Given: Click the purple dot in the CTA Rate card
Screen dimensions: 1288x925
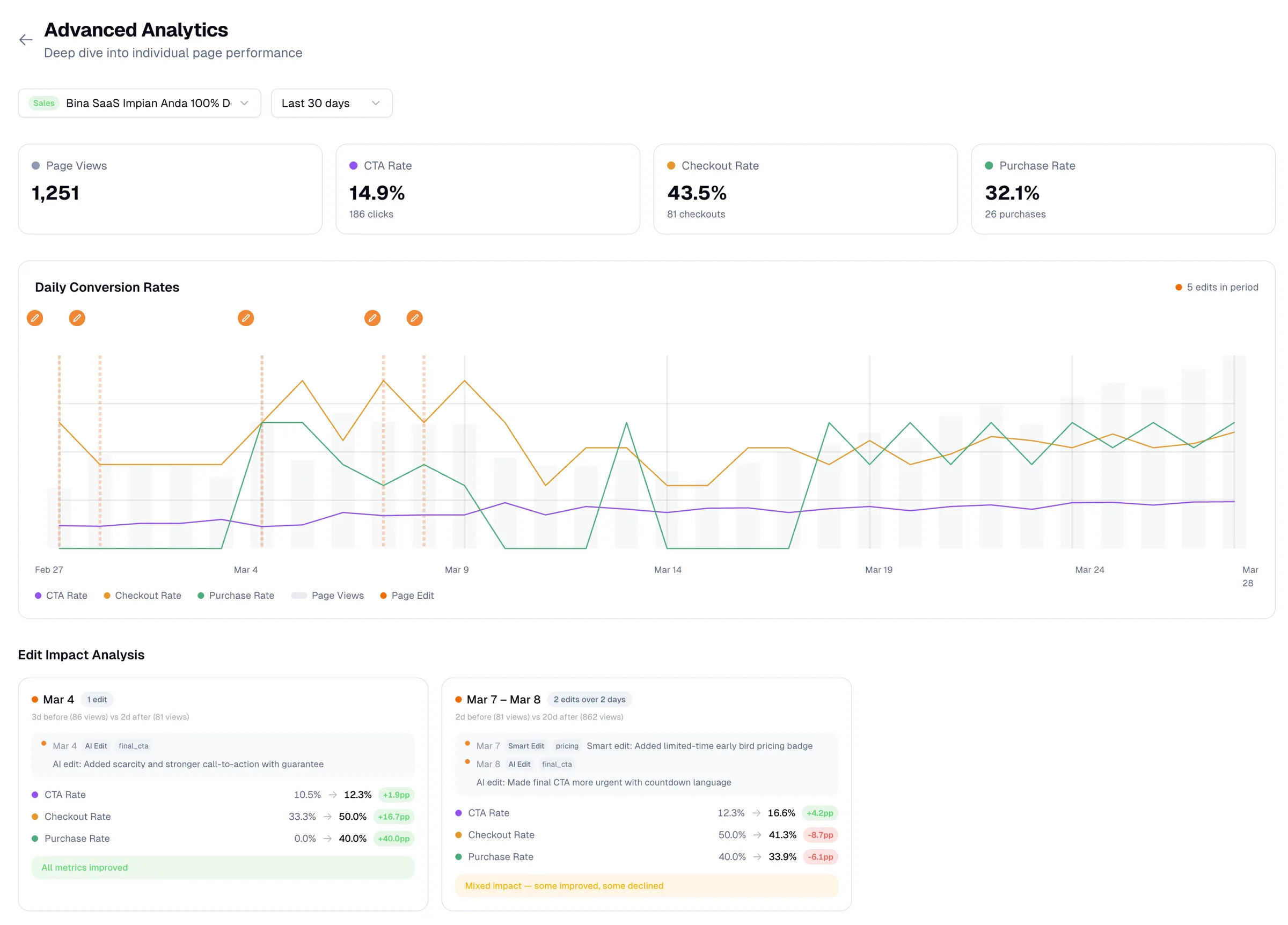Looking at the screenshot, I should pos(353,165).
